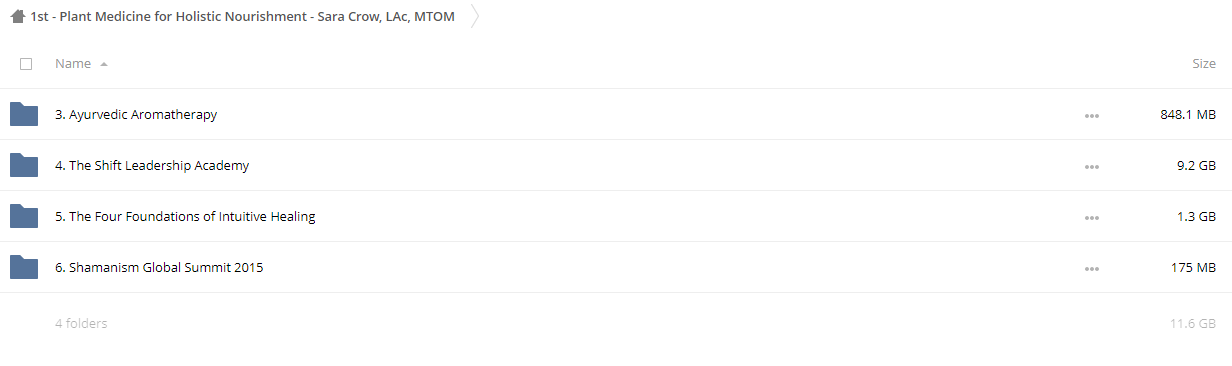Viewport: 1232px width, 366px height.
Task: Click the Shamanism Global Summit 2015 folder icon
Action: [x=24, y=267]
